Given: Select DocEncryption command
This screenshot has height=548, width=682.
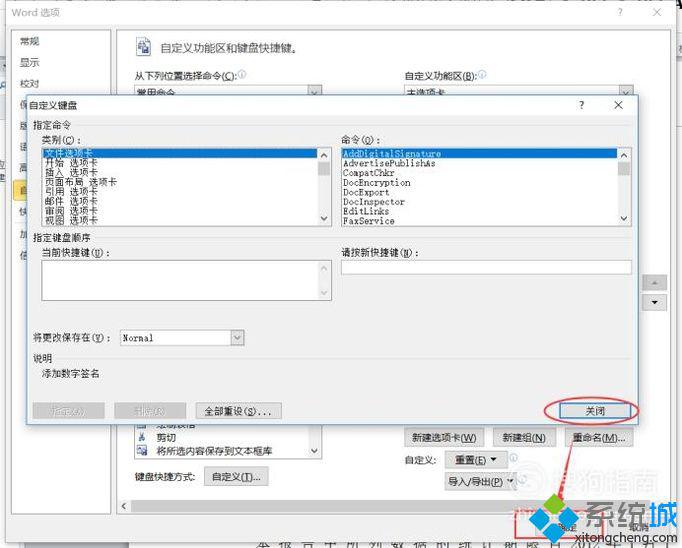Looking at the screenshot, I should coord(479,183).
